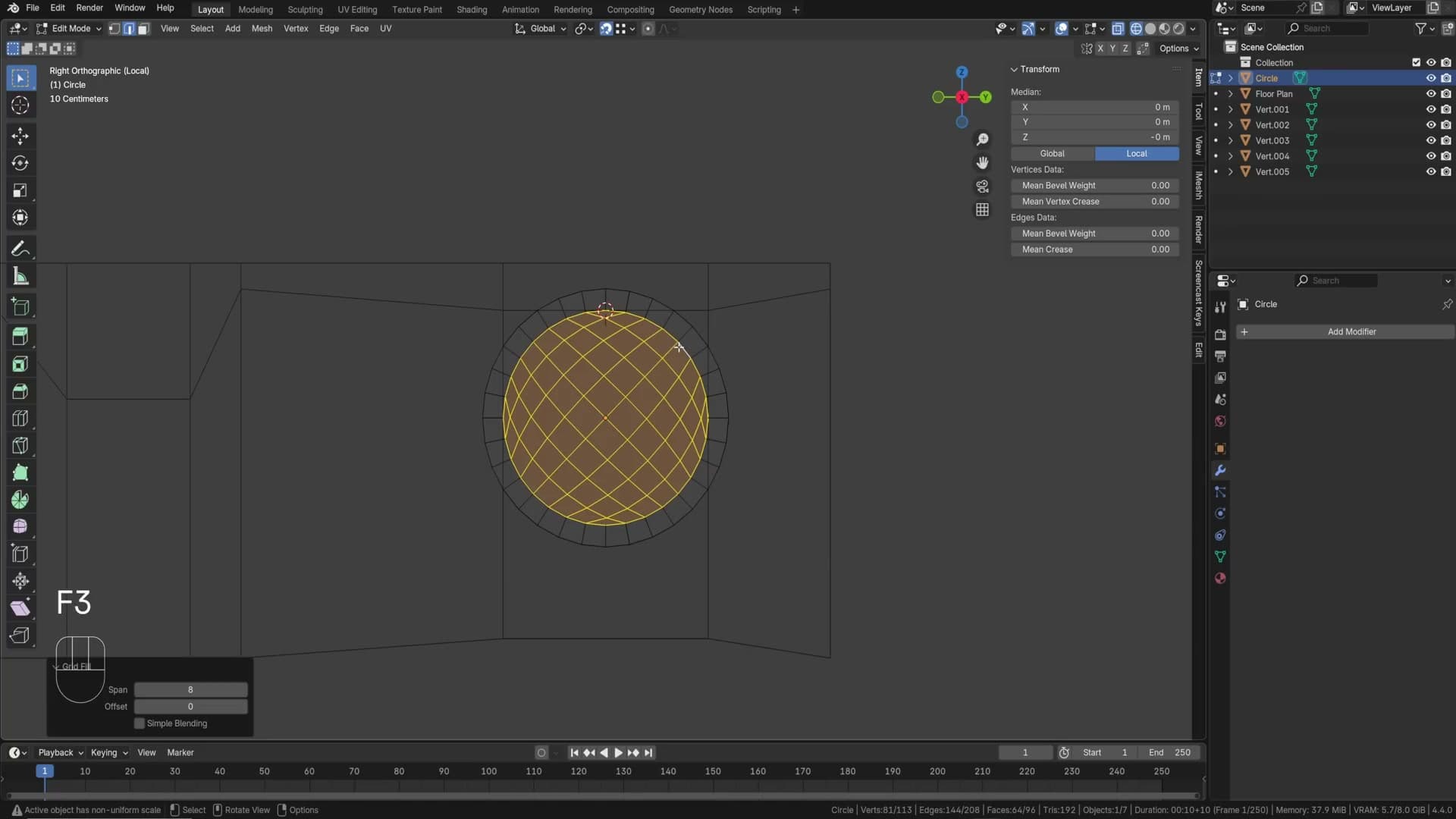Select the Rip Region tool
Viewport: 1456px width, 819px height.
coord(20,635)
